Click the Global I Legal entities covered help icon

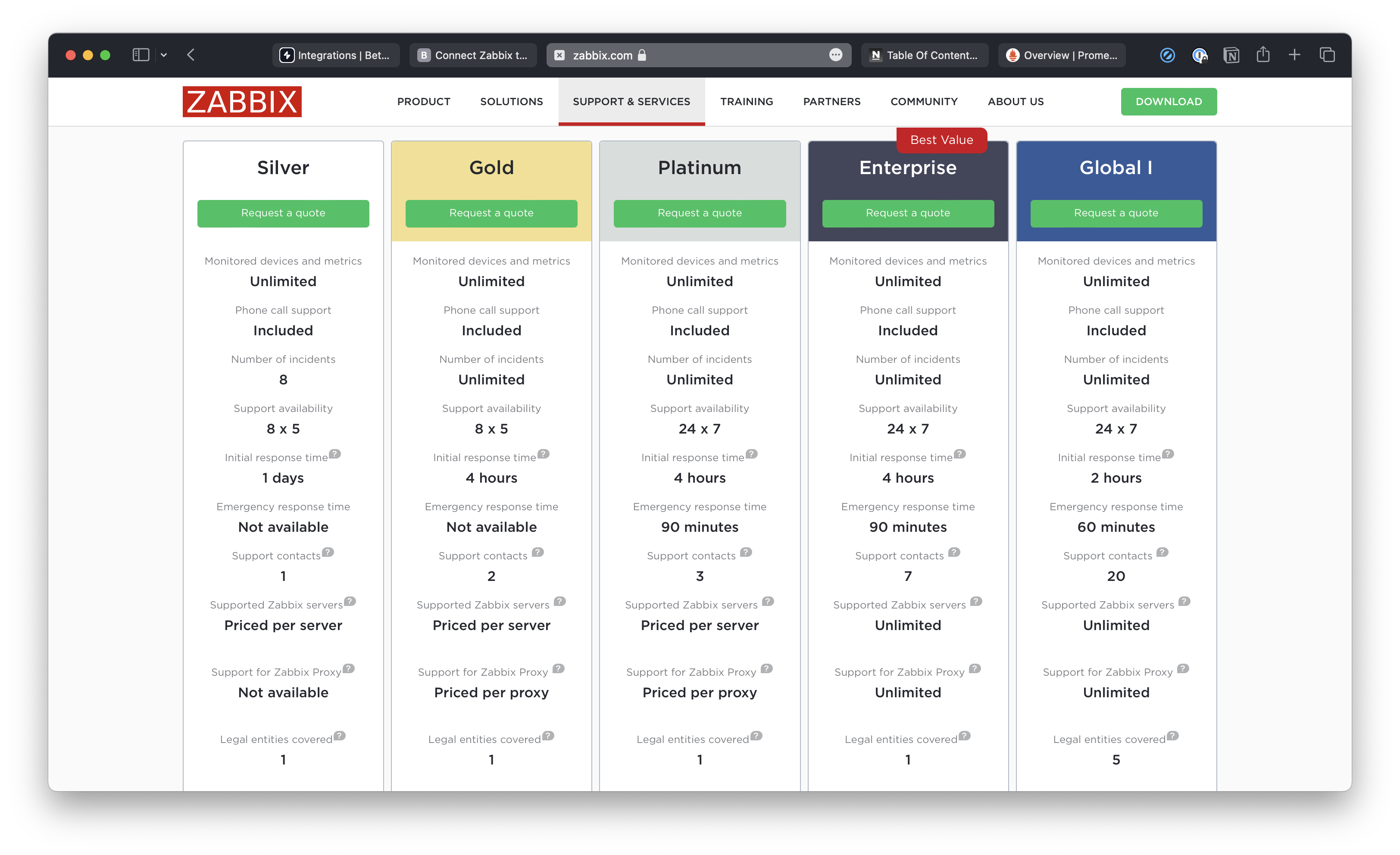[1173, 735]
